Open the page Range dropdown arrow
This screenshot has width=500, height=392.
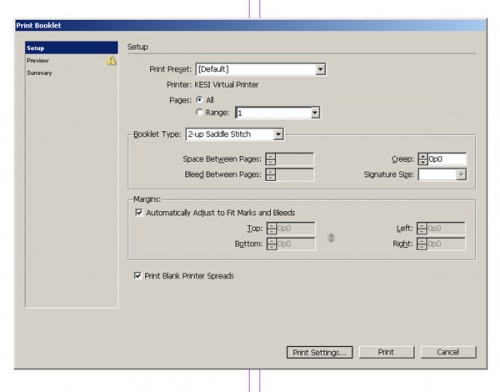coord(315,113)
